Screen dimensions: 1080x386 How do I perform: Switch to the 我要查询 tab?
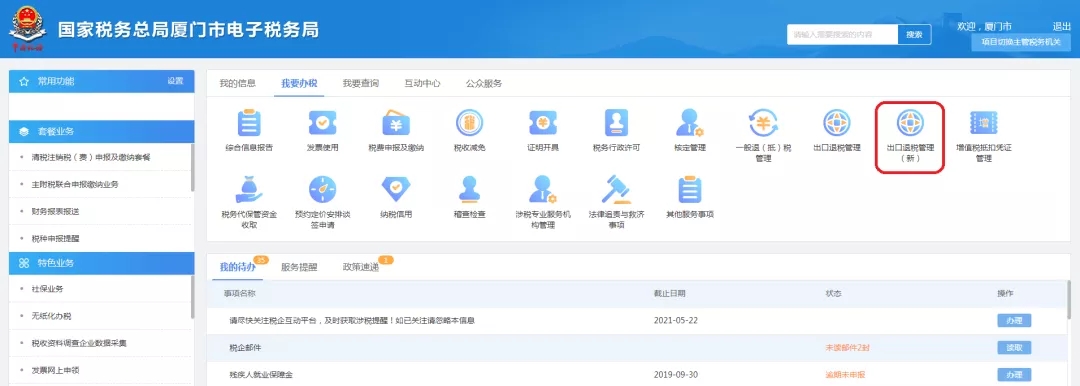click(361, 83)
